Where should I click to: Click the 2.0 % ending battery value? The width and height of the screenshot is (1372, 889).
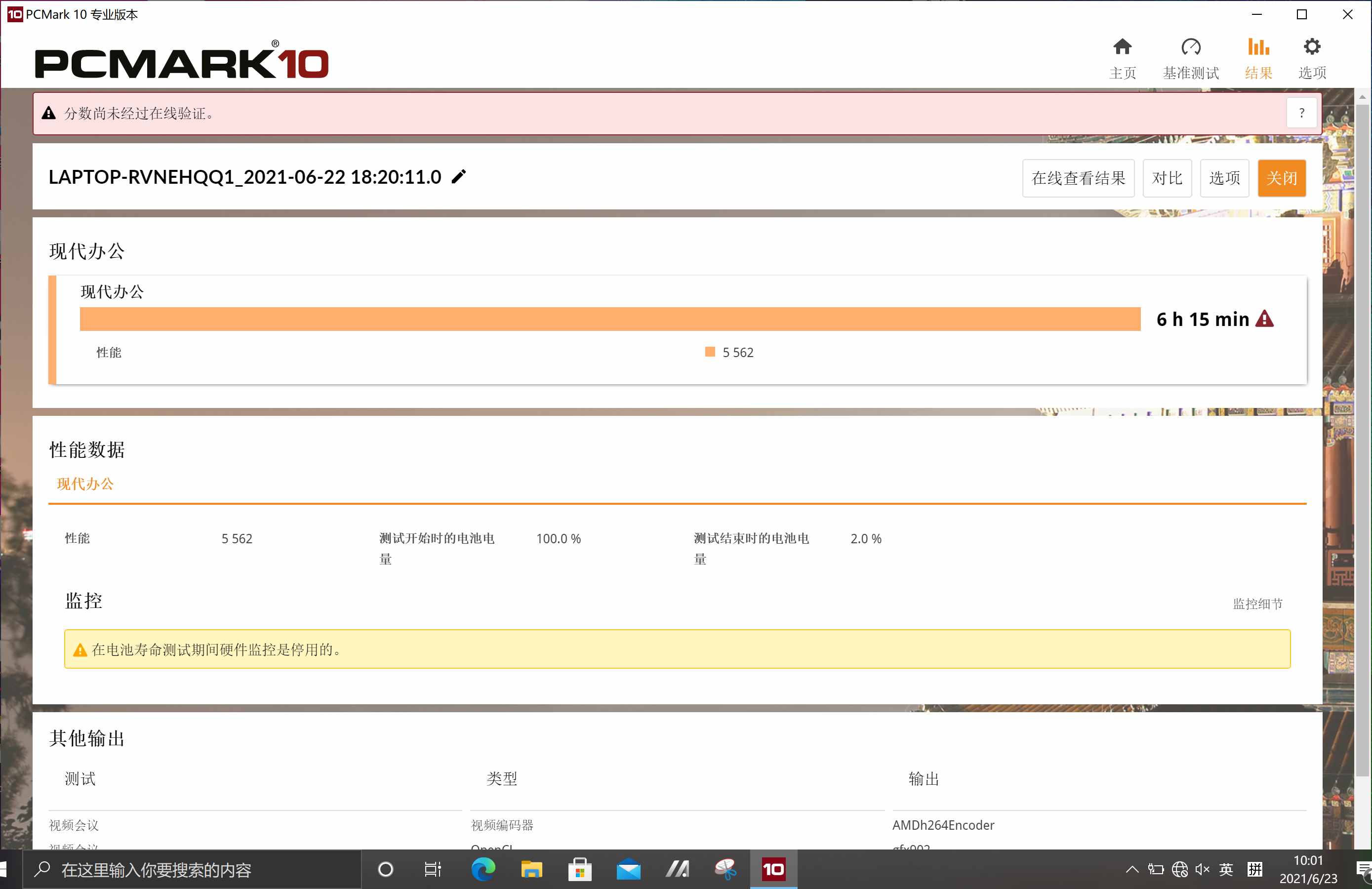tap(865, 538)
